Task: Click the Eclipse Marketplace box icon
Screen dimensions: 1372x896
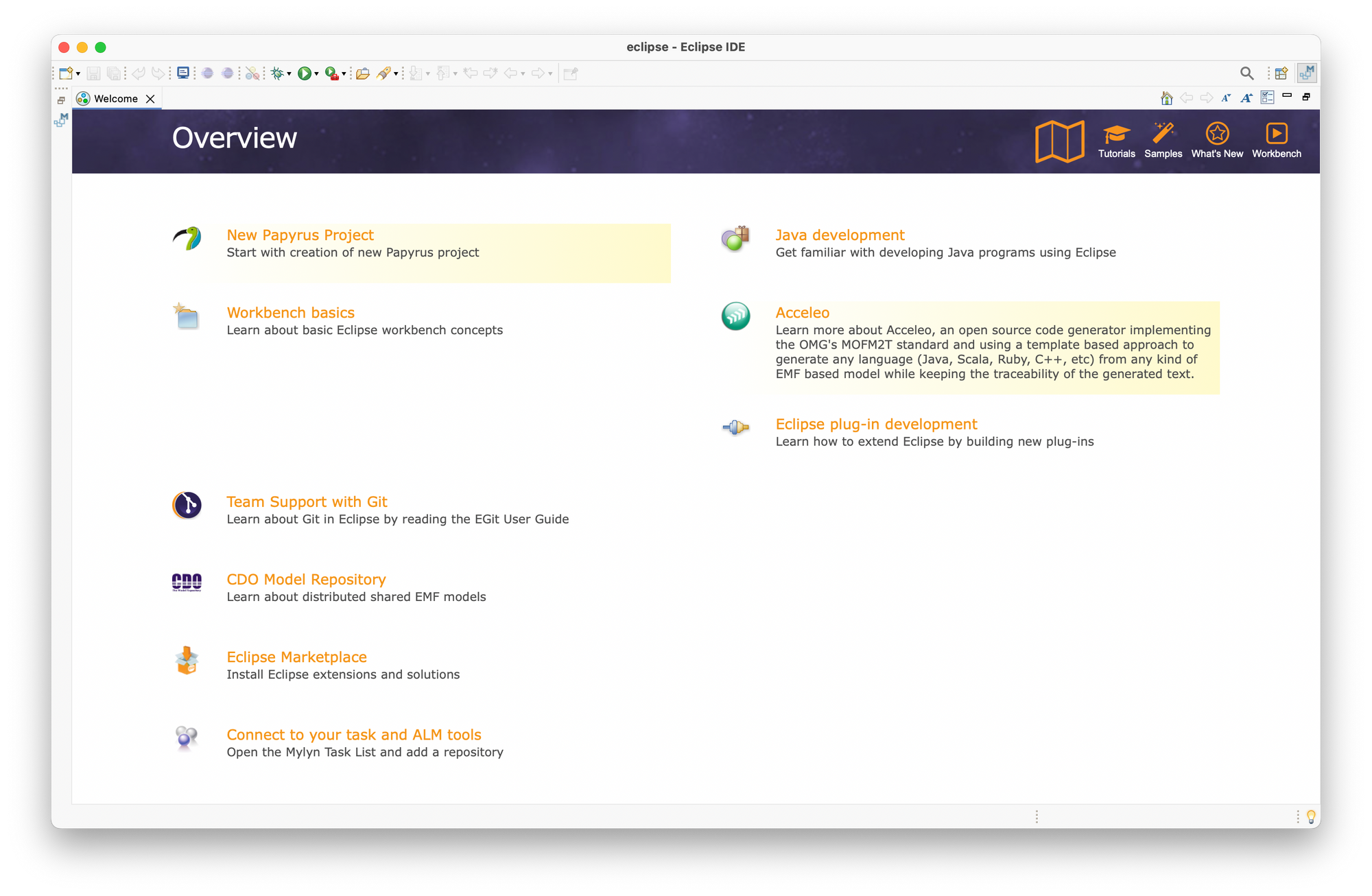Action: pos(187,661)
